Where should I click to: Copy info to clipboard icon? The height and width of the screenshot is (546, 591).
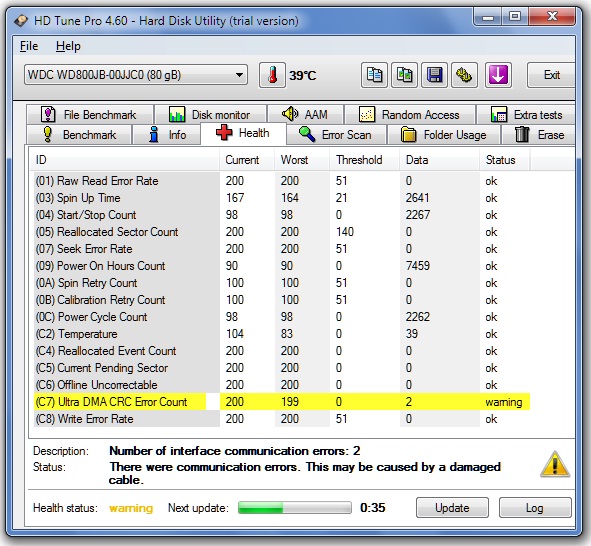(374, 75)
